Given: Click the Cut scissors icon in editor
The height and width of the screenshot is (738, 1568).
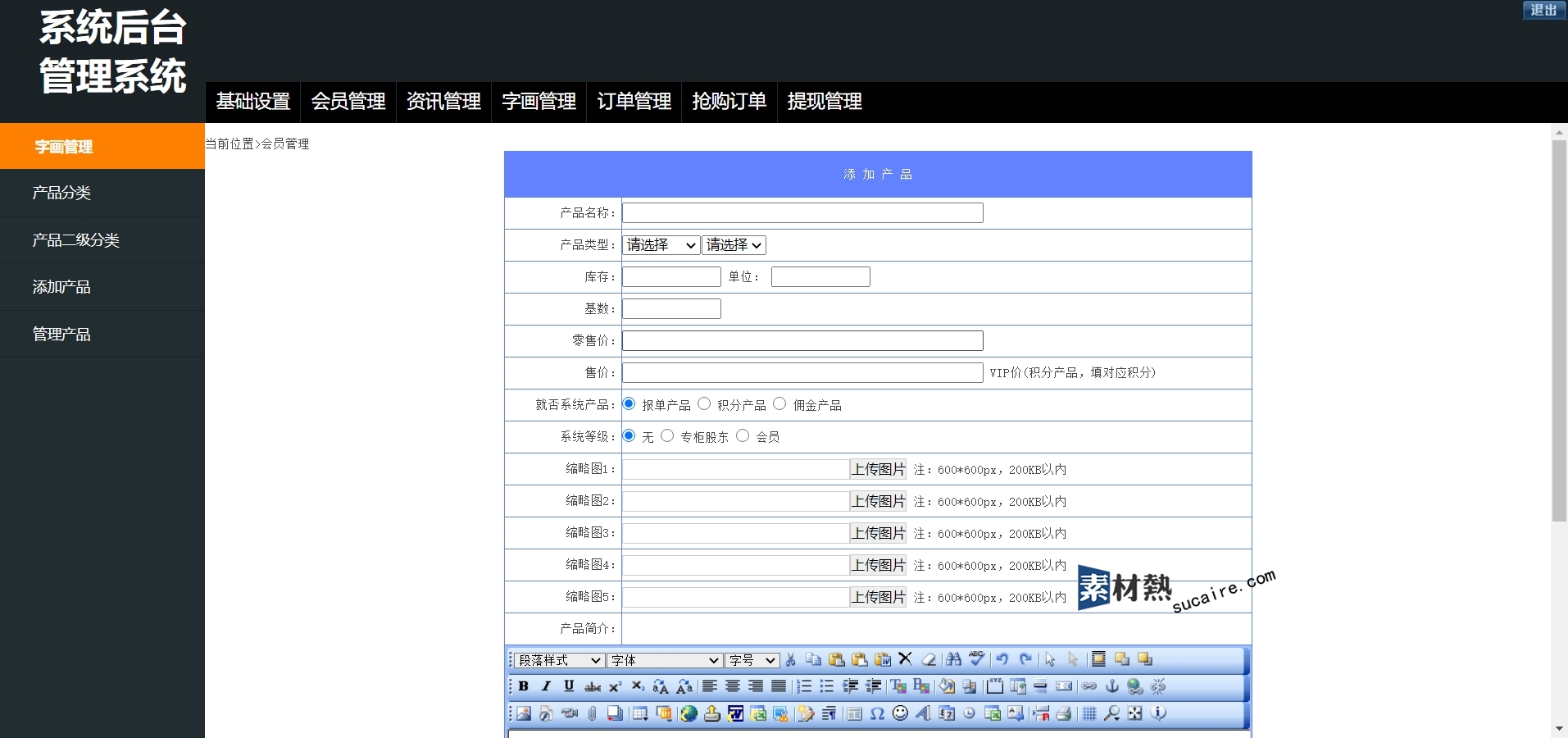Looking at the screenshot, I should click(x=791, y=659).
